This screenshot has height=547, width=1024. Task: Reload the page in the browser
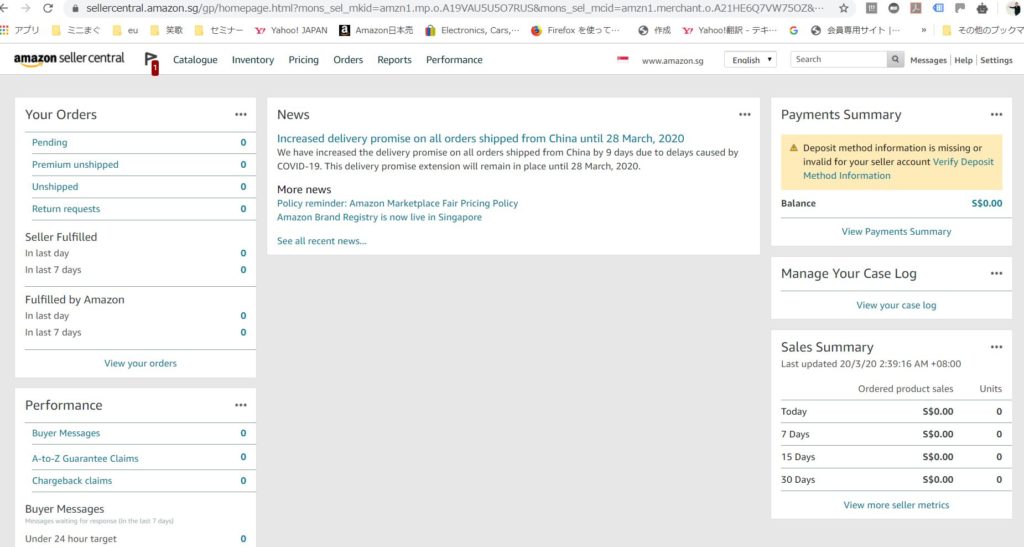pyautogui.click(x=47, y=8)
